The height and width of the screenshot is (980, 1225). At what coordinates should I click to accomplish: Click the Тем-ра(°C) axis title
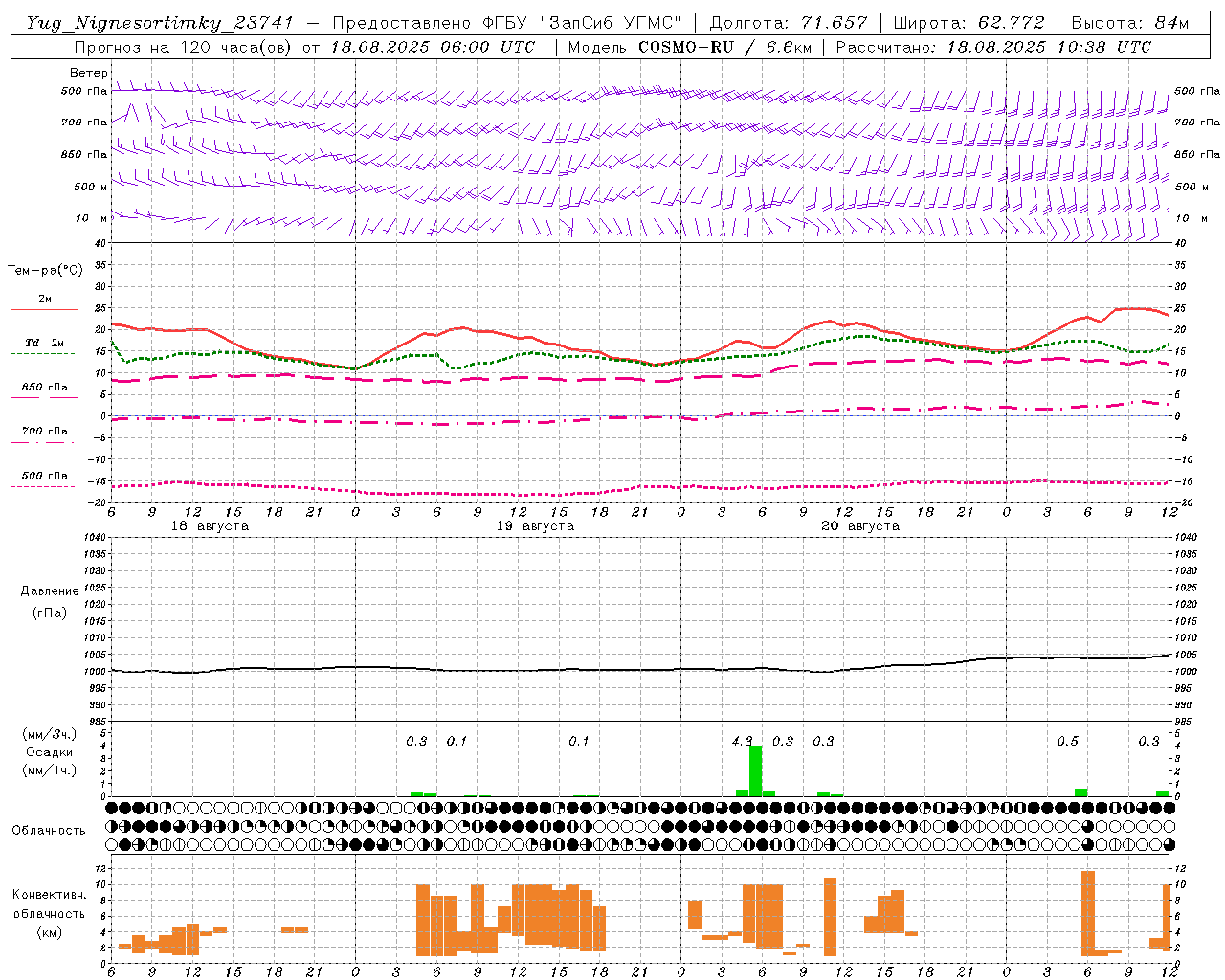tap(45, 271)
